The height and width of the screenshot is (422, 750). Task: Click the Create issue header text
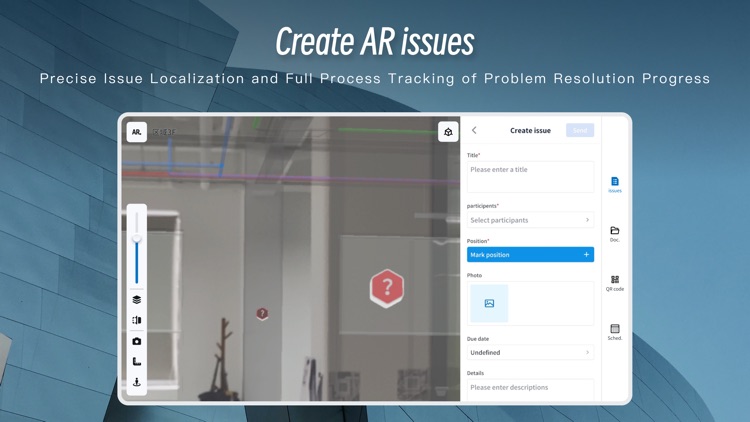530,130
